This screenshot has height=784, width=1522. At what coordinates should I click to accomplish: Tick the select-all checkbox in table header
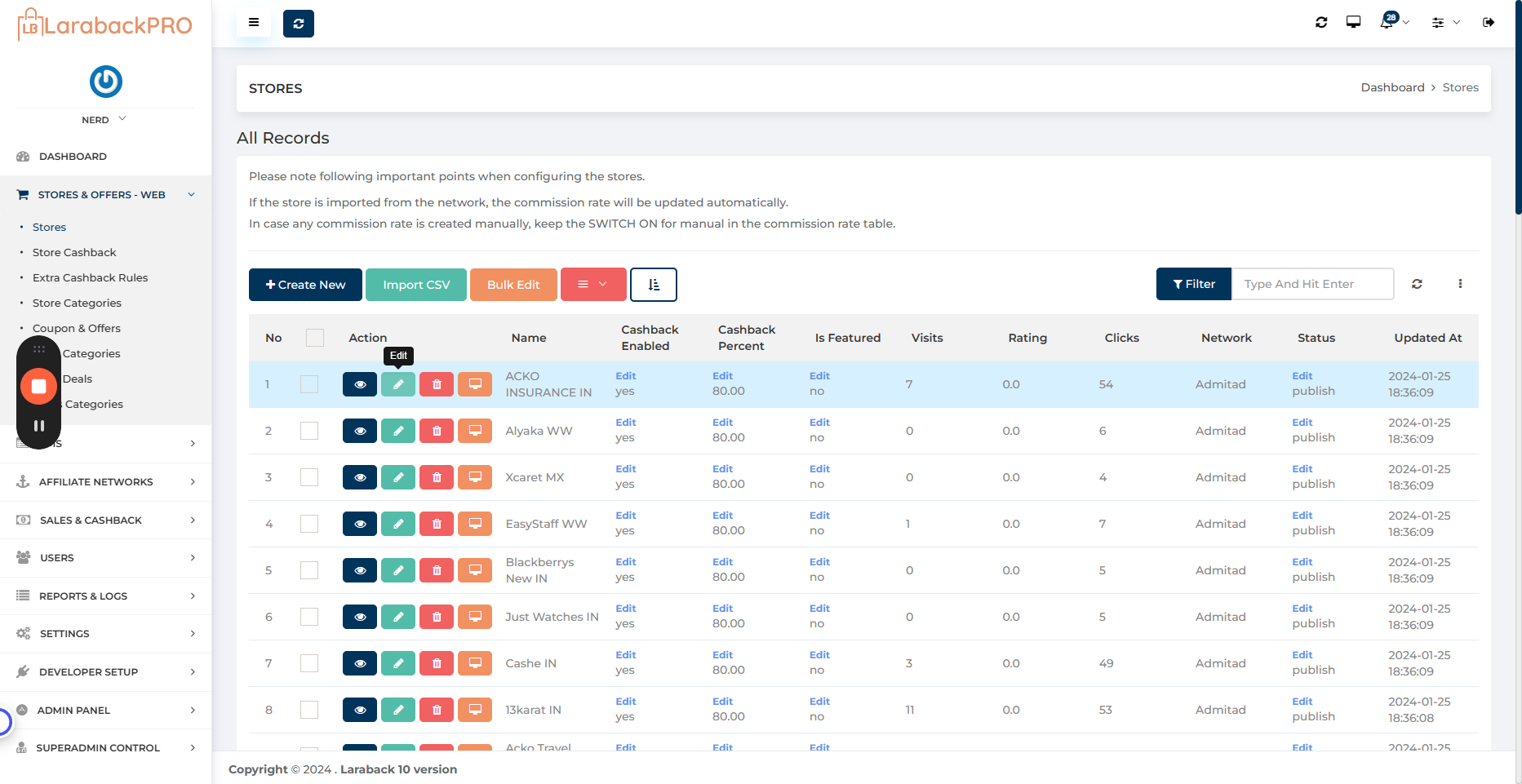click(x=315, y=338)
